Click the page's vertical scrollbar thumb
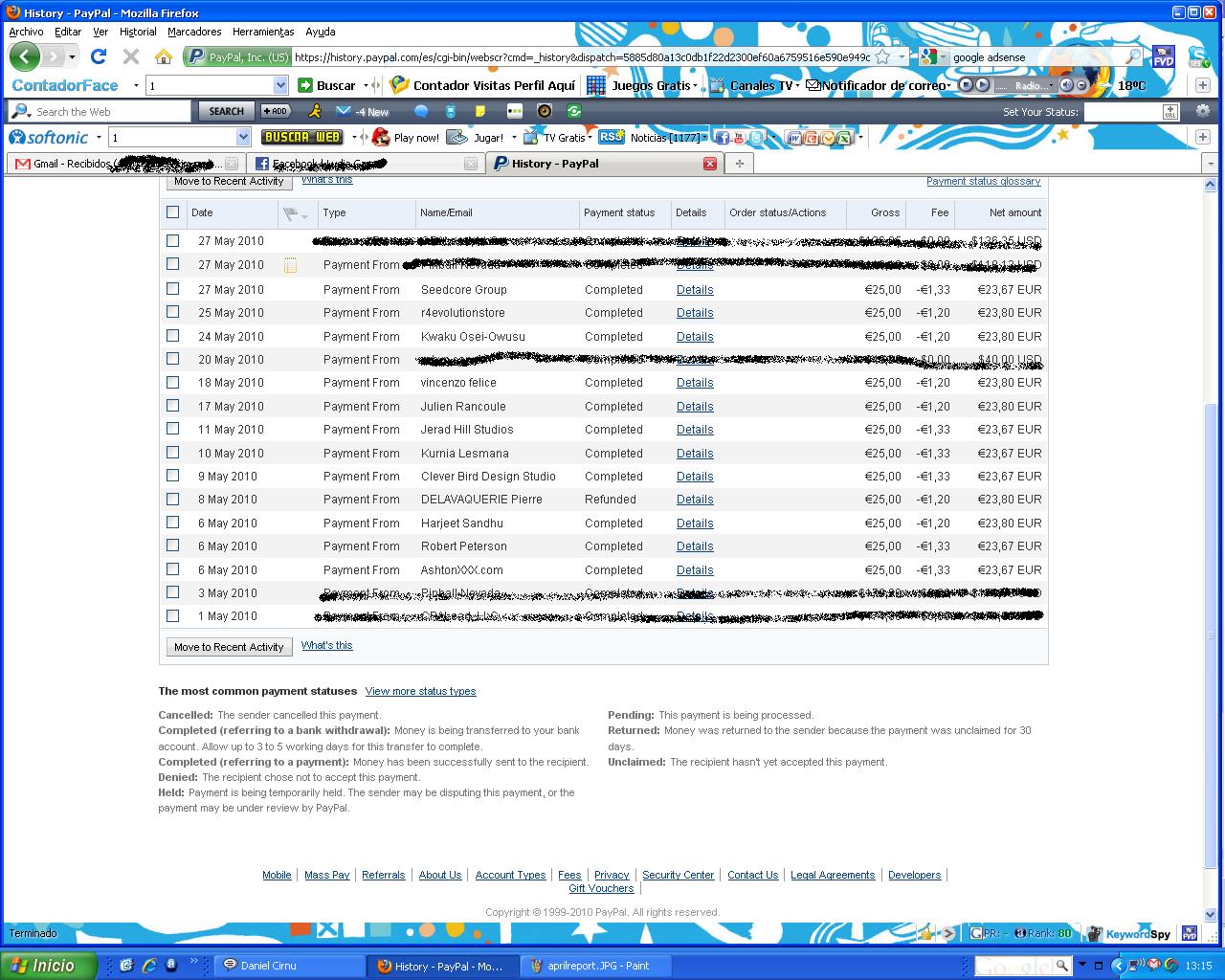1225x980 pixels. pyautogui.click(x=1210, y=634)
